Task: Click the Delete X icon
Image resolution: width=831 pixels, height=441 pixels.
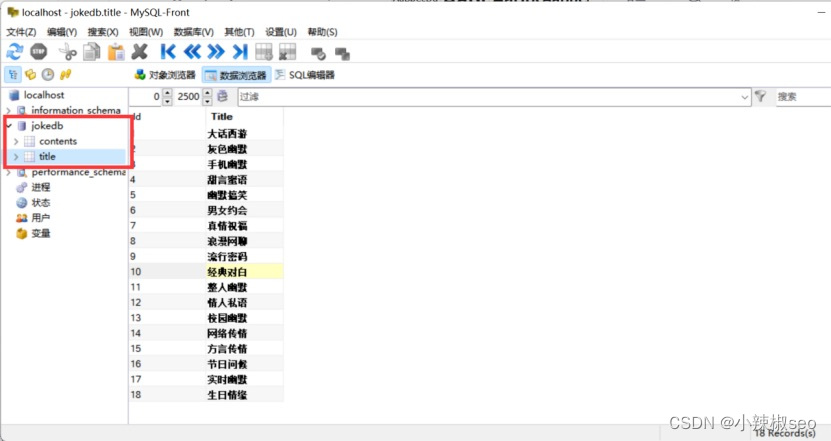Action: click(140, 52)
